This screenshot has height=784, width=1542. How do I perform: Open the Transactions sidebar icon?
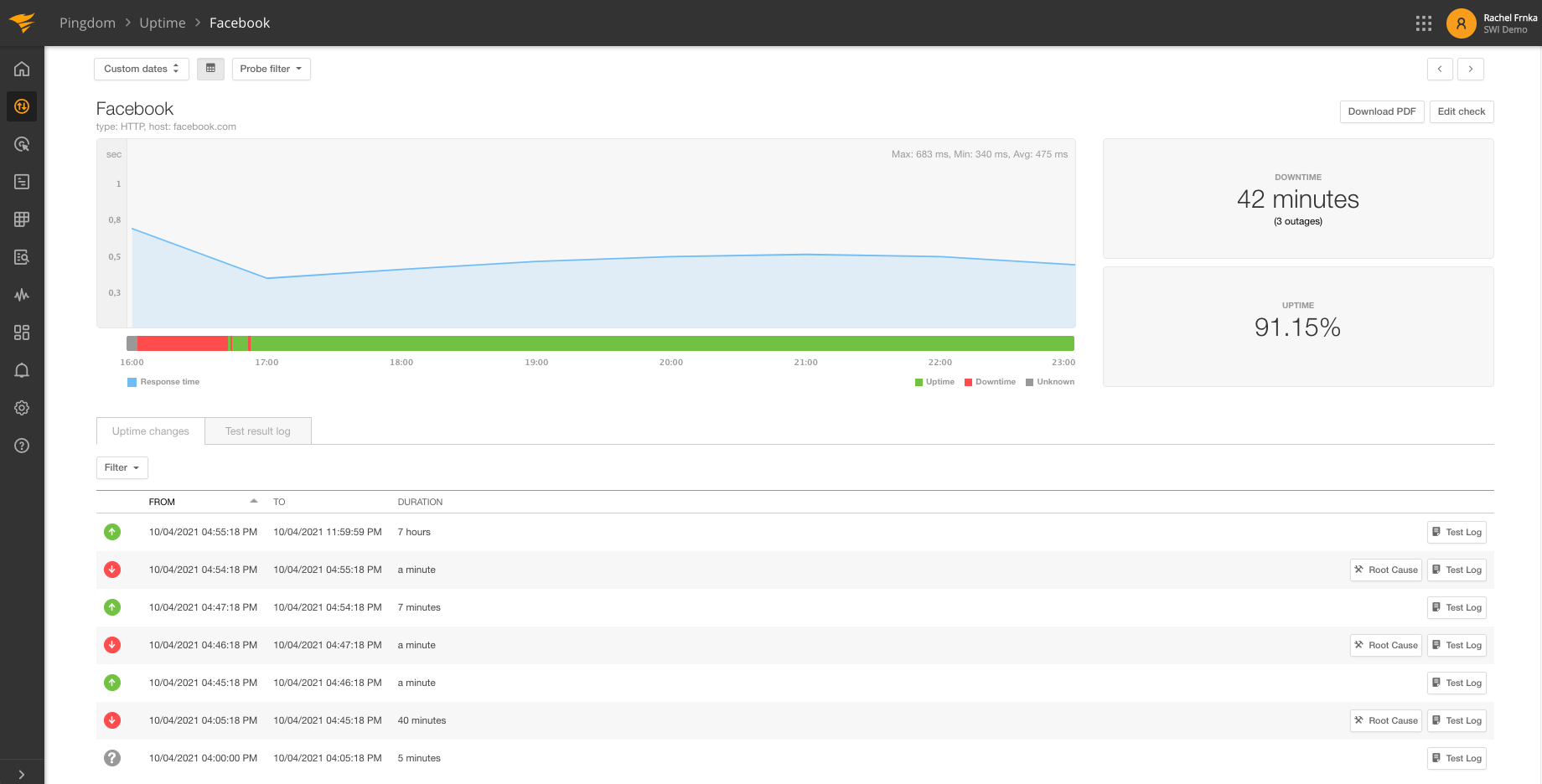coord(22,182)
